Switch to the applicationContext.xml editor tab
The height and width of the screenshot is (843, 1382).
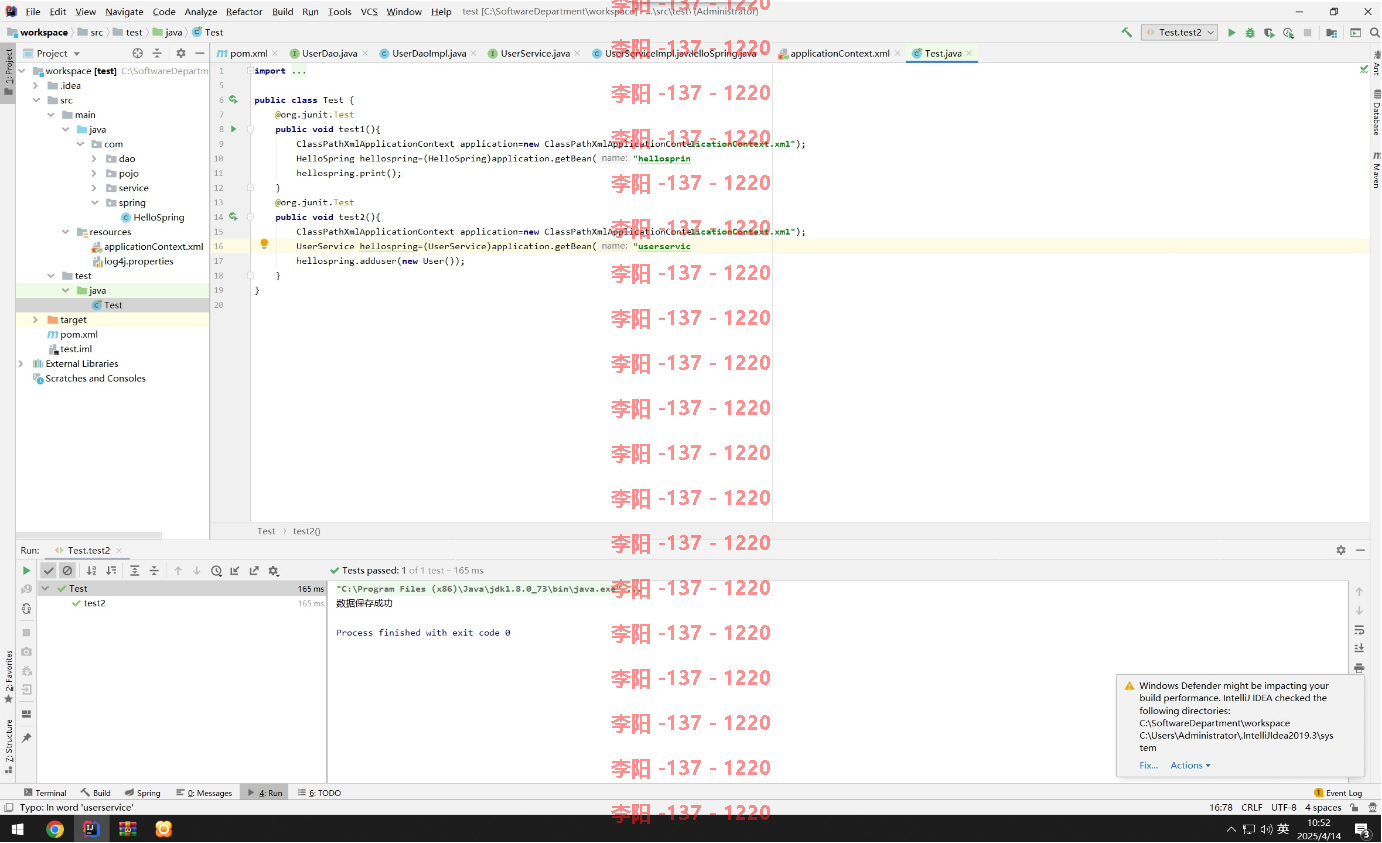840,53
